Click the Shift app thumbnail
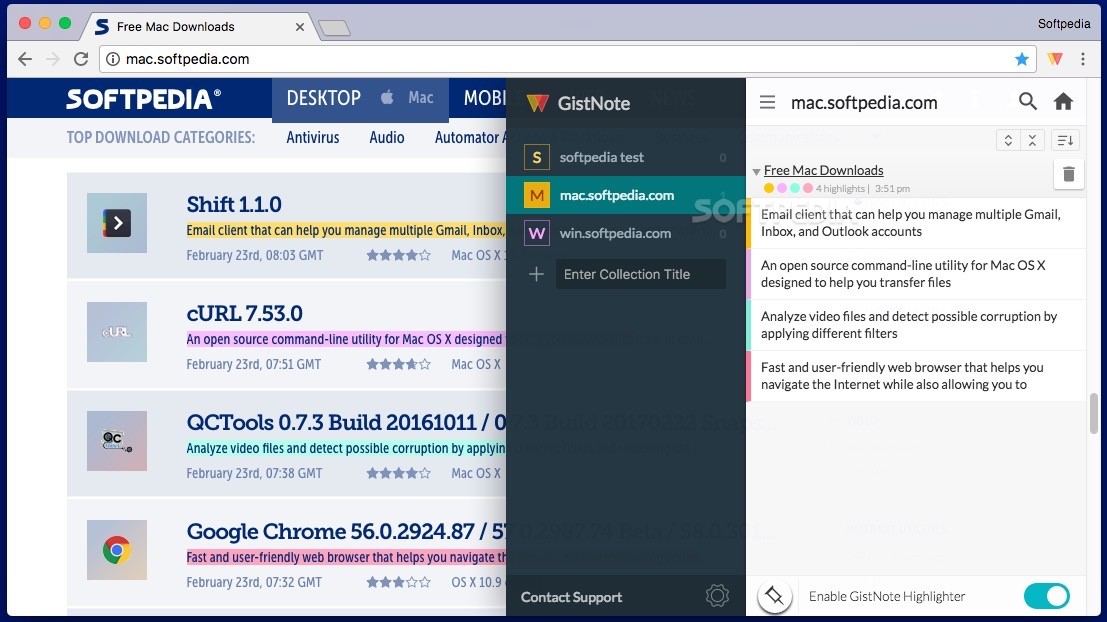The height and width of the screenshot is (622, 1107). (x=117, y=223)
